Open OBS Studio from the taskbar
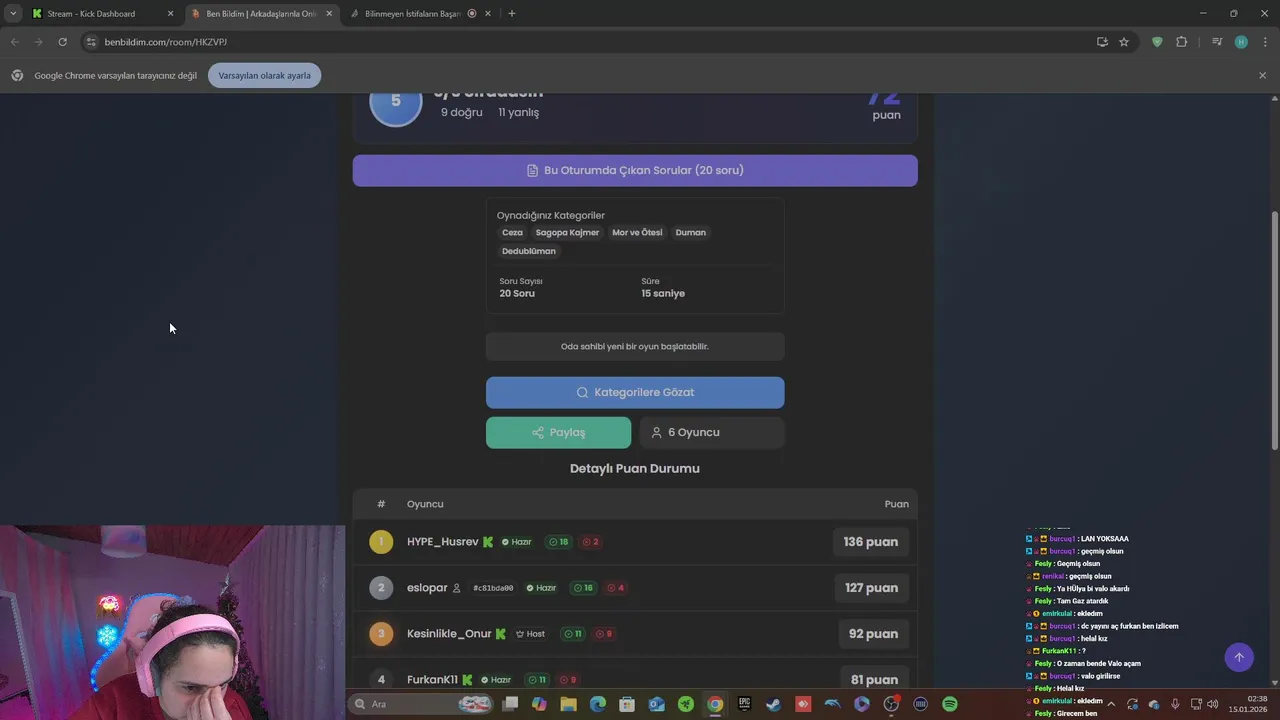The height and width of the screenshot is (720, 1280). point(891,704)
